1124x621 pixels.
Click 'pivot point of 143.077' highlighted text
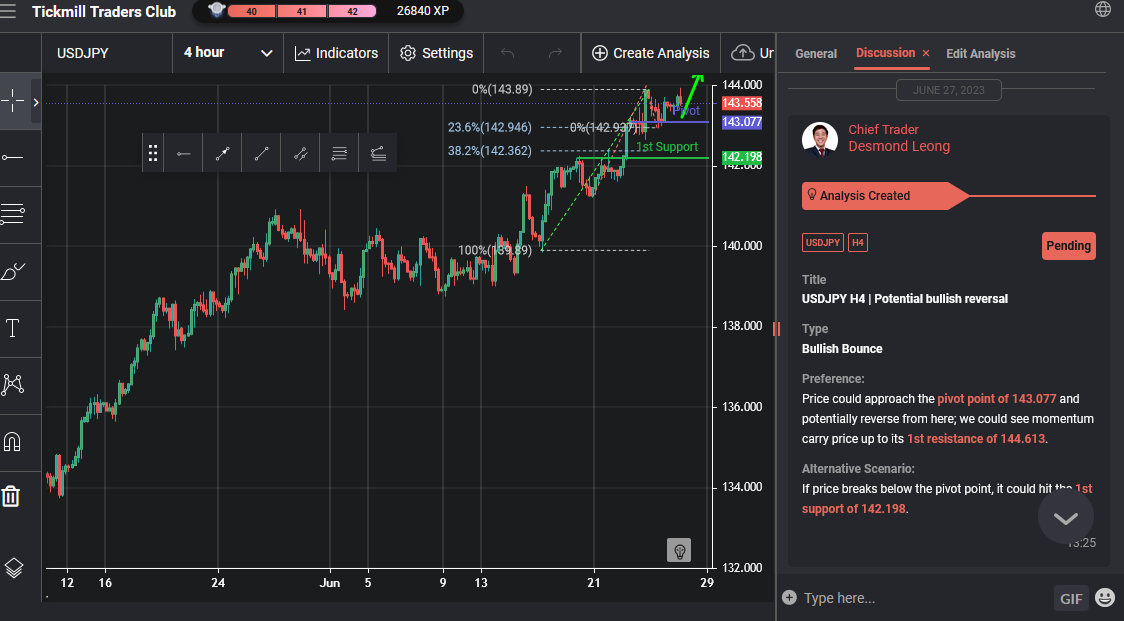(x=996, y=399)
